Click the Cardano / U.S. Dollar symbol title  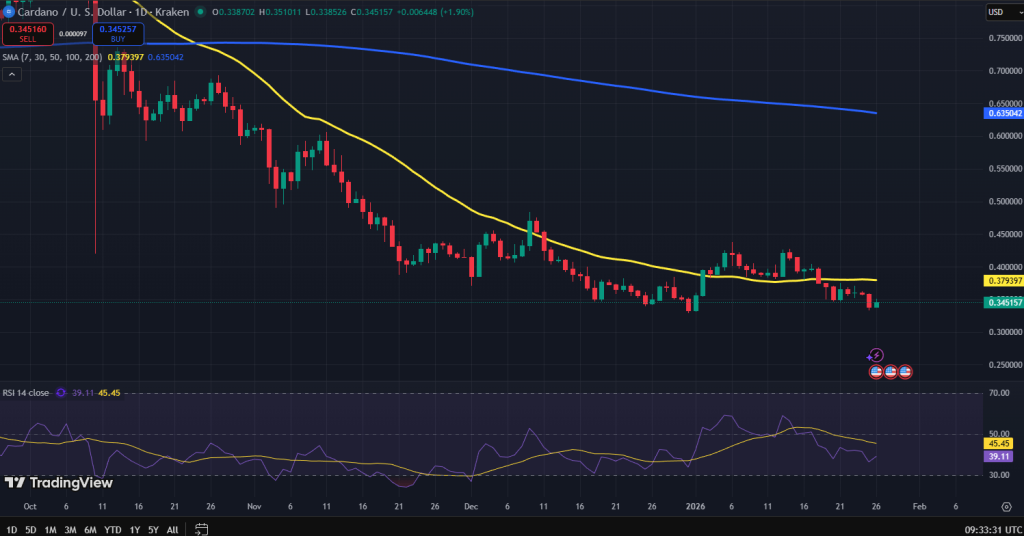pyautogui.click(x=103, y=12)
